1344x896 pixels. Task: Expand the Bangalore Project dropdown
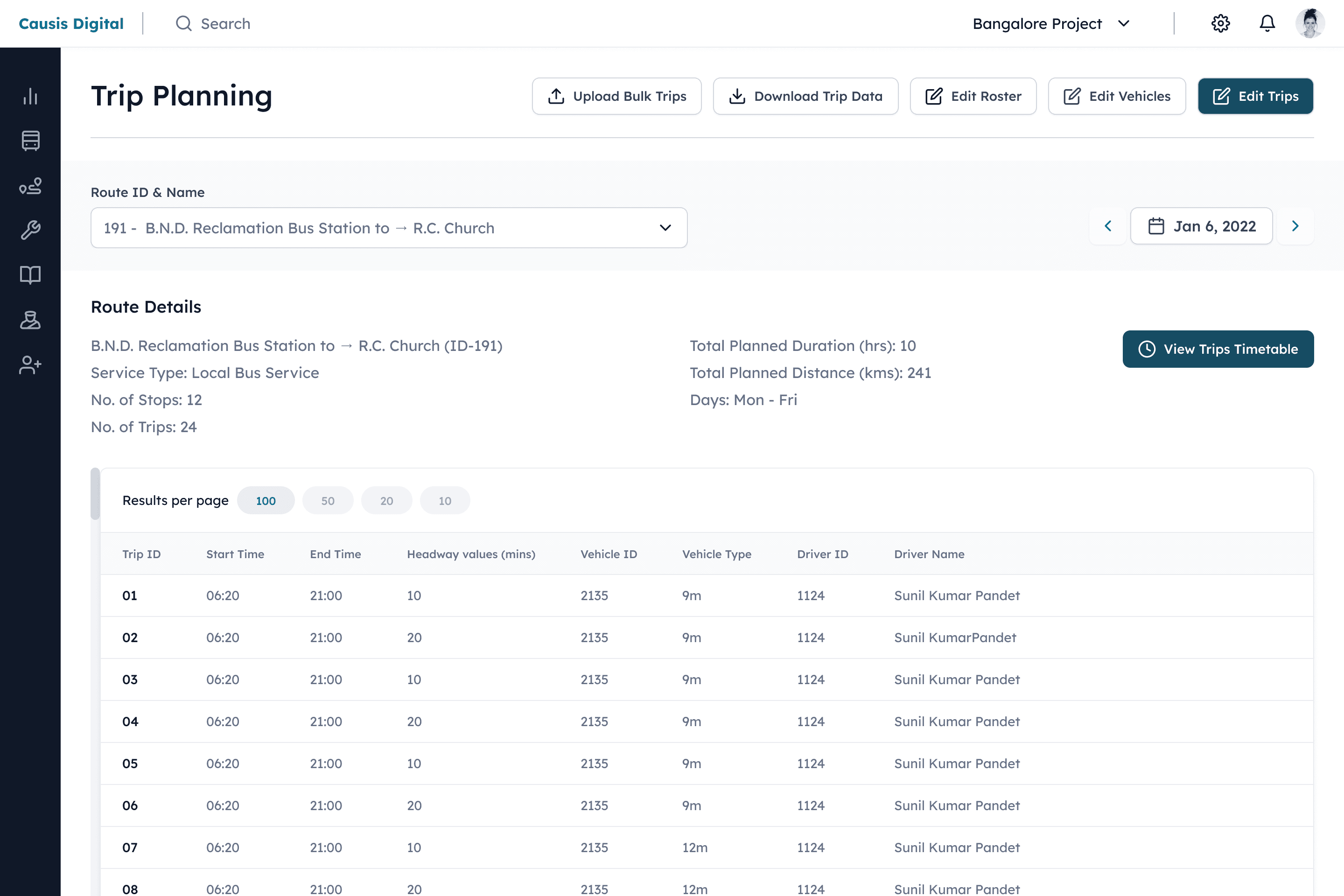[1051, 23]
